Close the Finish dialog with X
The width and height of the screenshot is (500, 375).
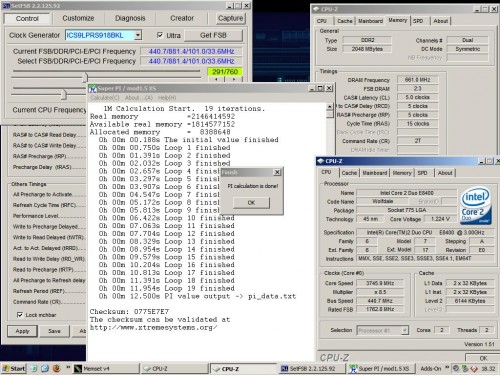click(x=277, y=172)
